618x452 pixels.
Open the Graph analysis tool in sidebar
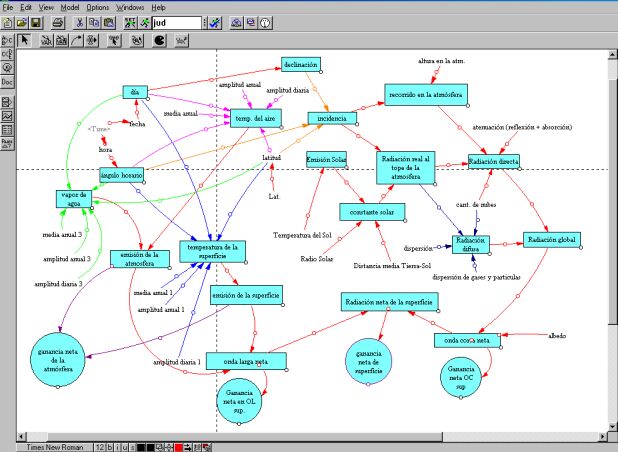(7, 116)
